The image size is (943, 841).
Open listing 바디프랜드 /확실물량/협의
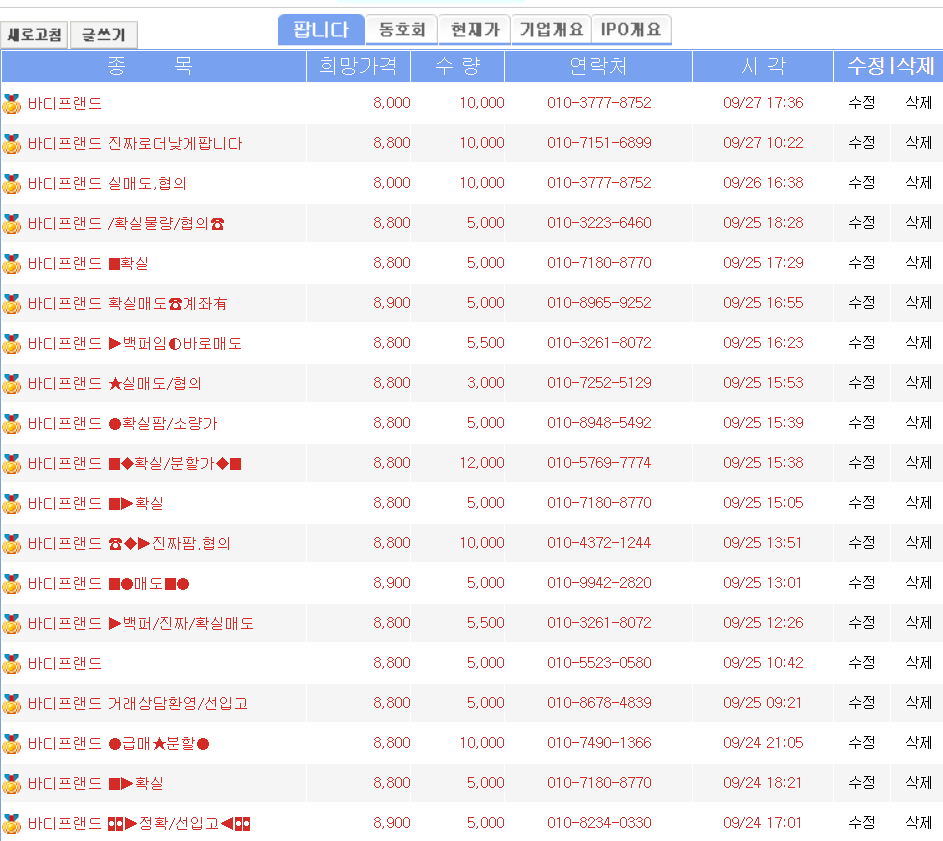pos(126,223)
